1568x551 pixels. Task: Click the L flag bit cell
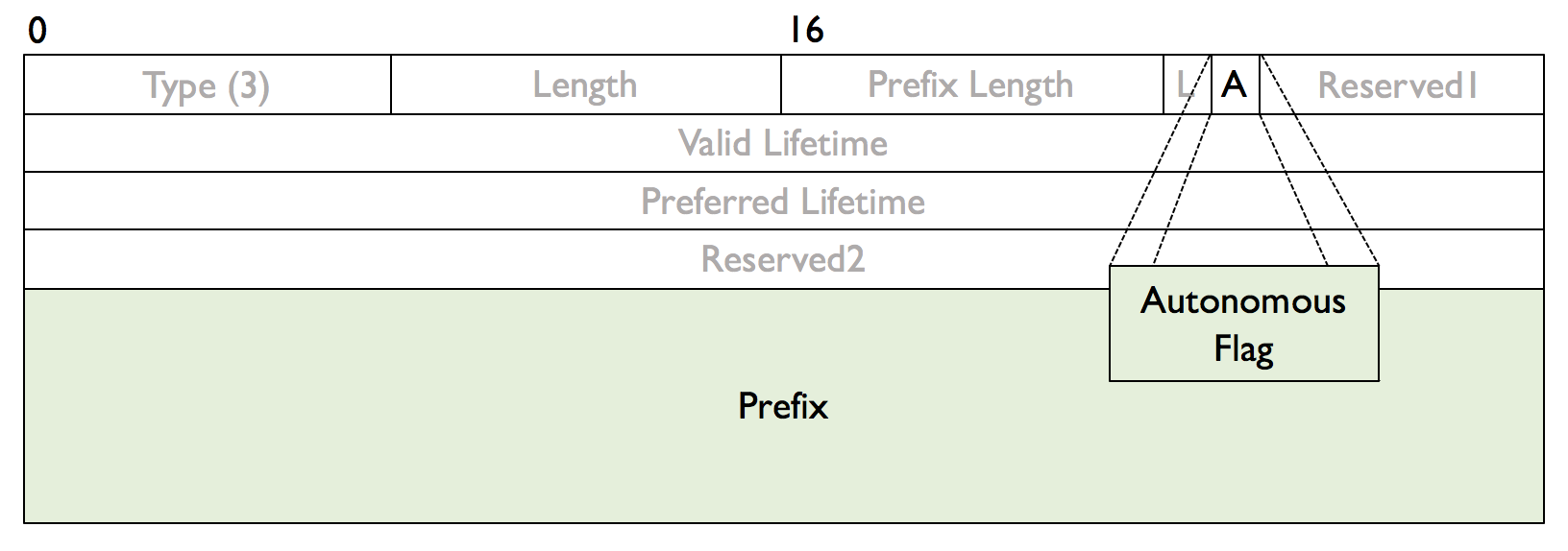(x=1187, y=84)
